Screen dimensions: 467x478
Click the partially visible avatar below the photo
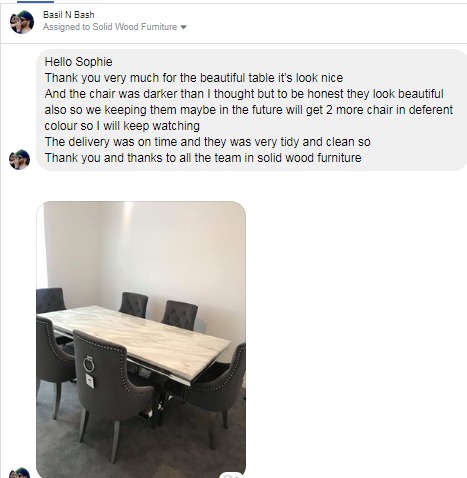click(x=19, y=473)
